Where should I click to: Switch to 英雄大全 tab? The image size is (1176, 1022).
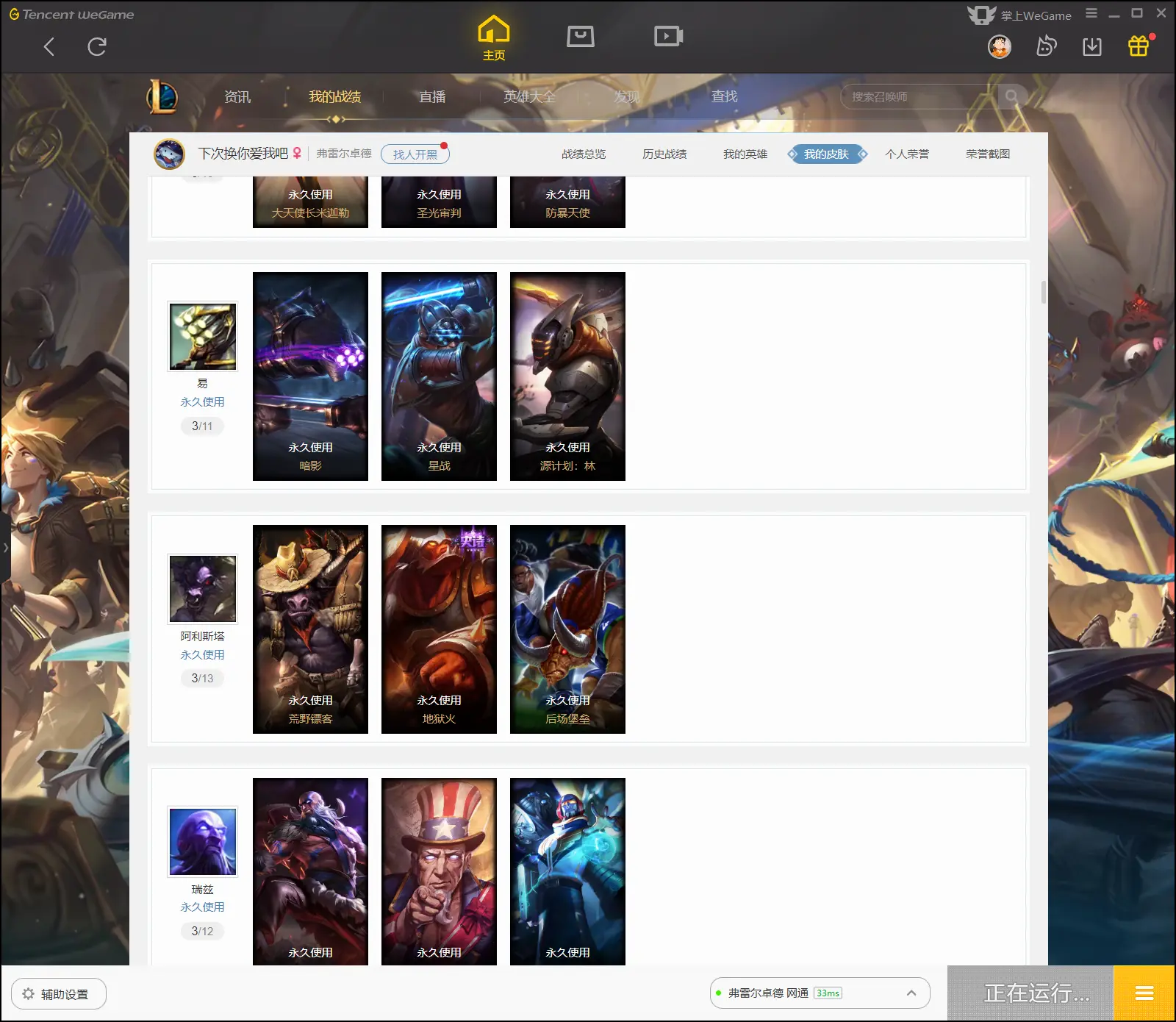529,97
